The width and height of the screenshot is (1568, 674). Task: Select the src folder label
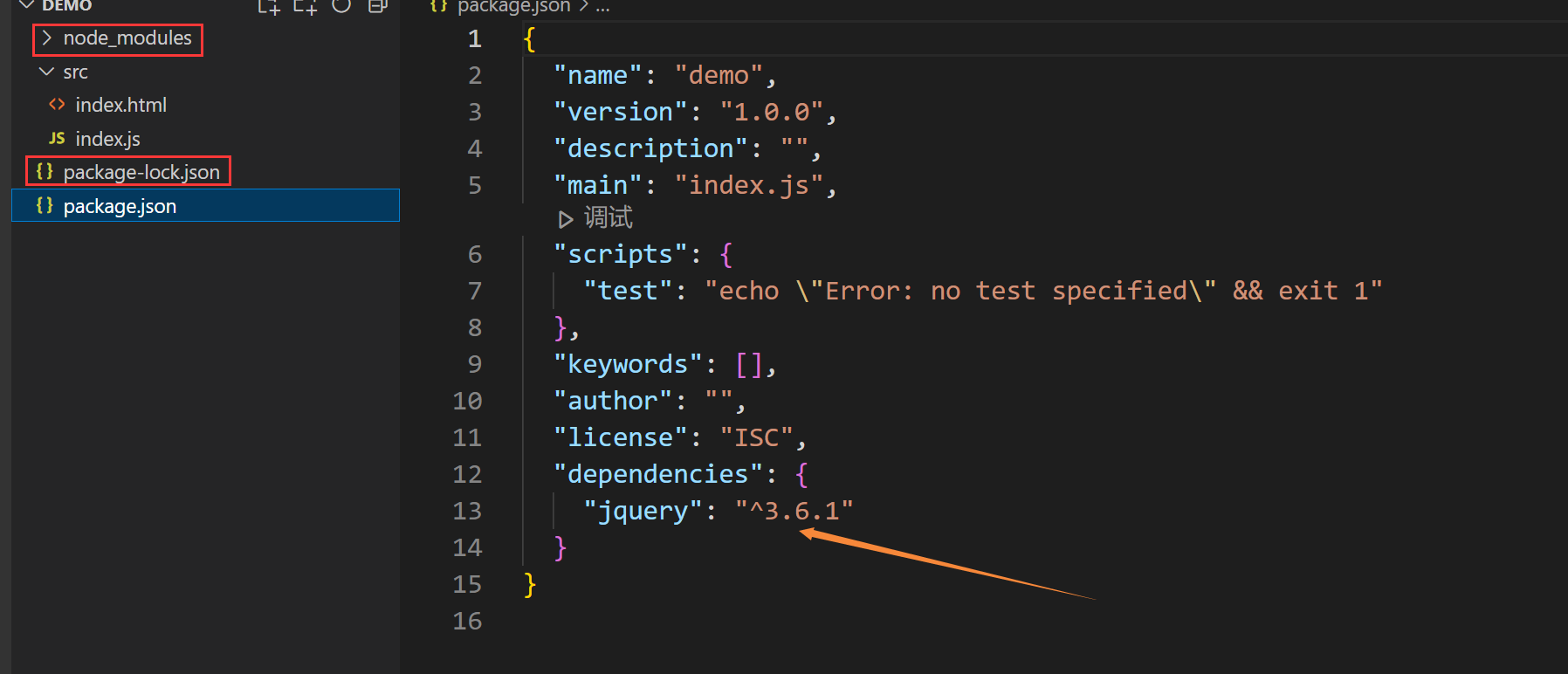click(75, 72)
